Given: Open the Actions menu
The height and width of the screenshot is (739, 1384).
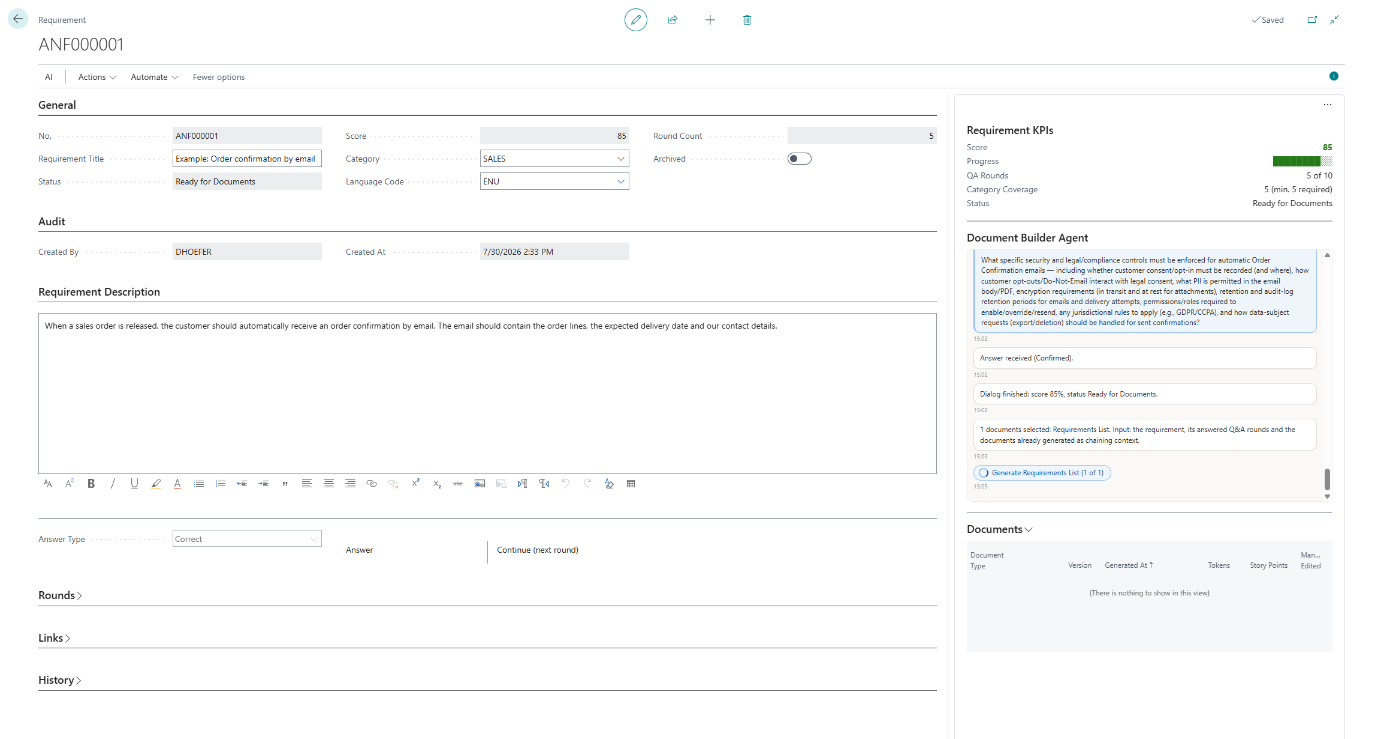Looking at the screenshot, I should click(97, 77).
